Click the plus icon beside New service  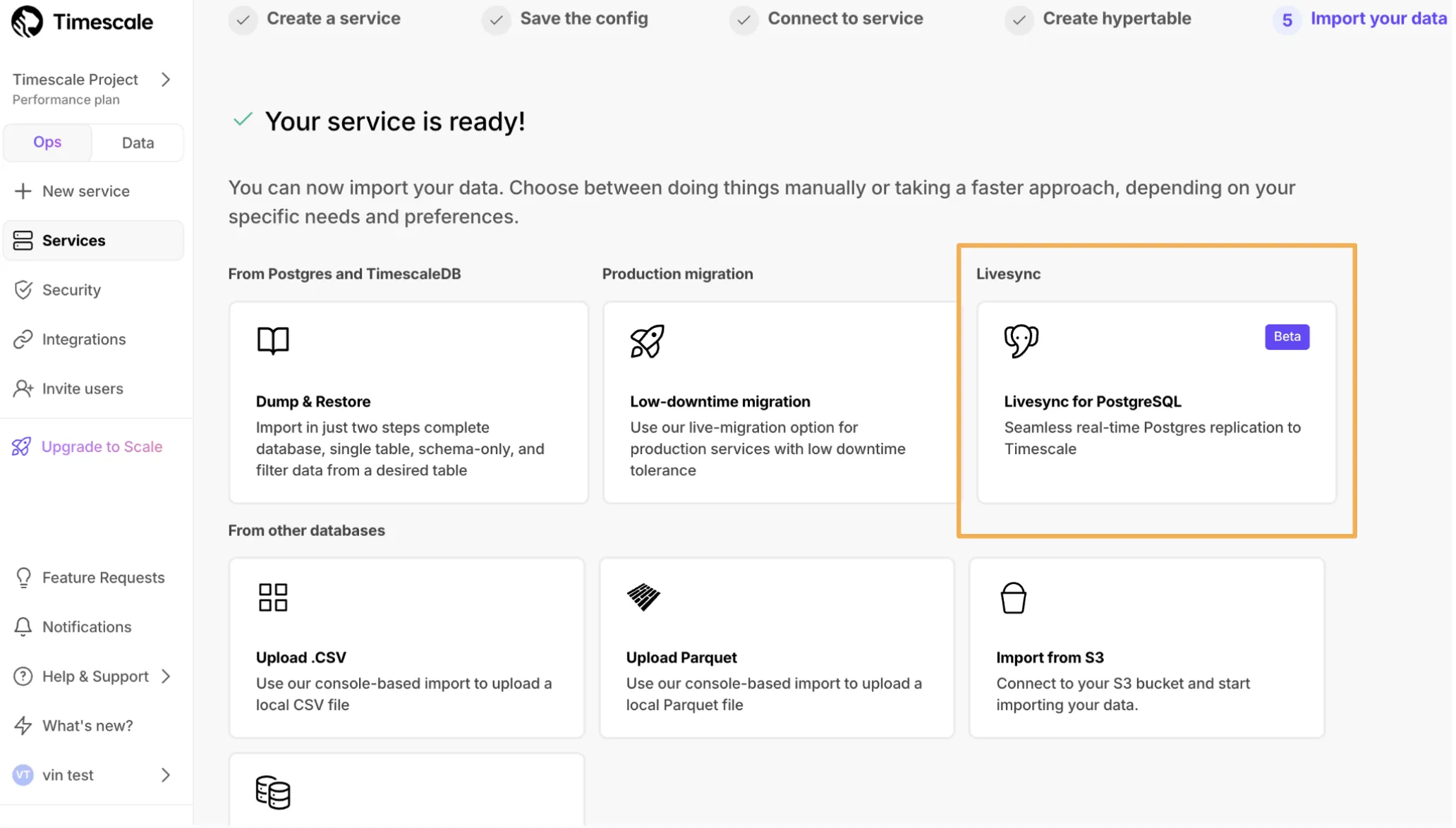(23, 191)
